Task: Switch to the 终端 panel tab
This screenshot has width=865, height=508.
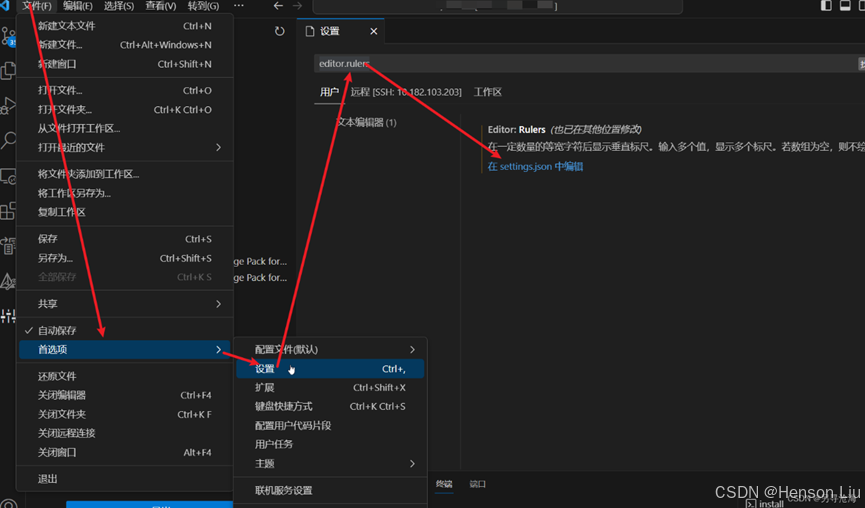Action: (x=444, y=484)
